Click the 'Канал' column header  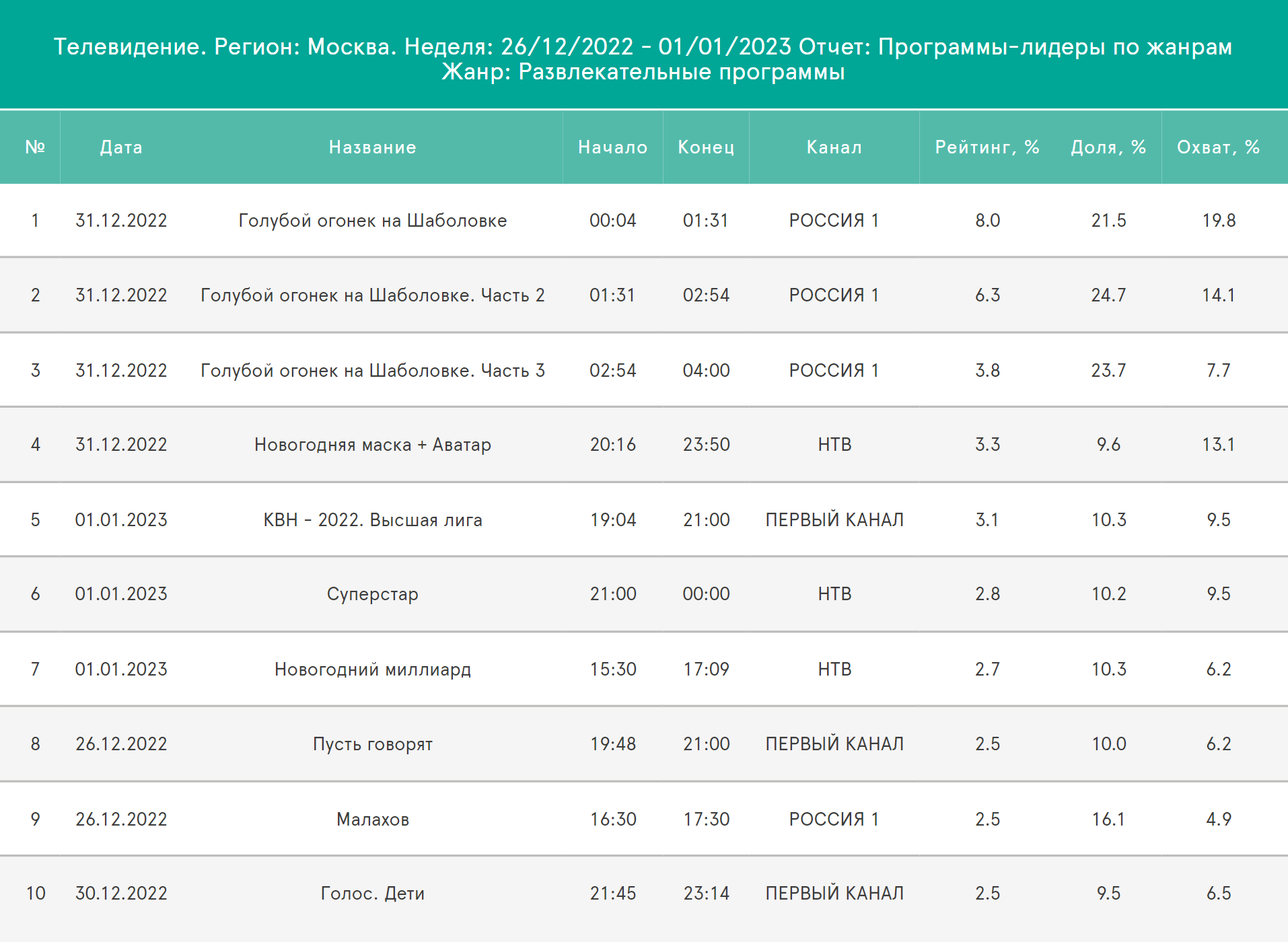click(834, 147)
